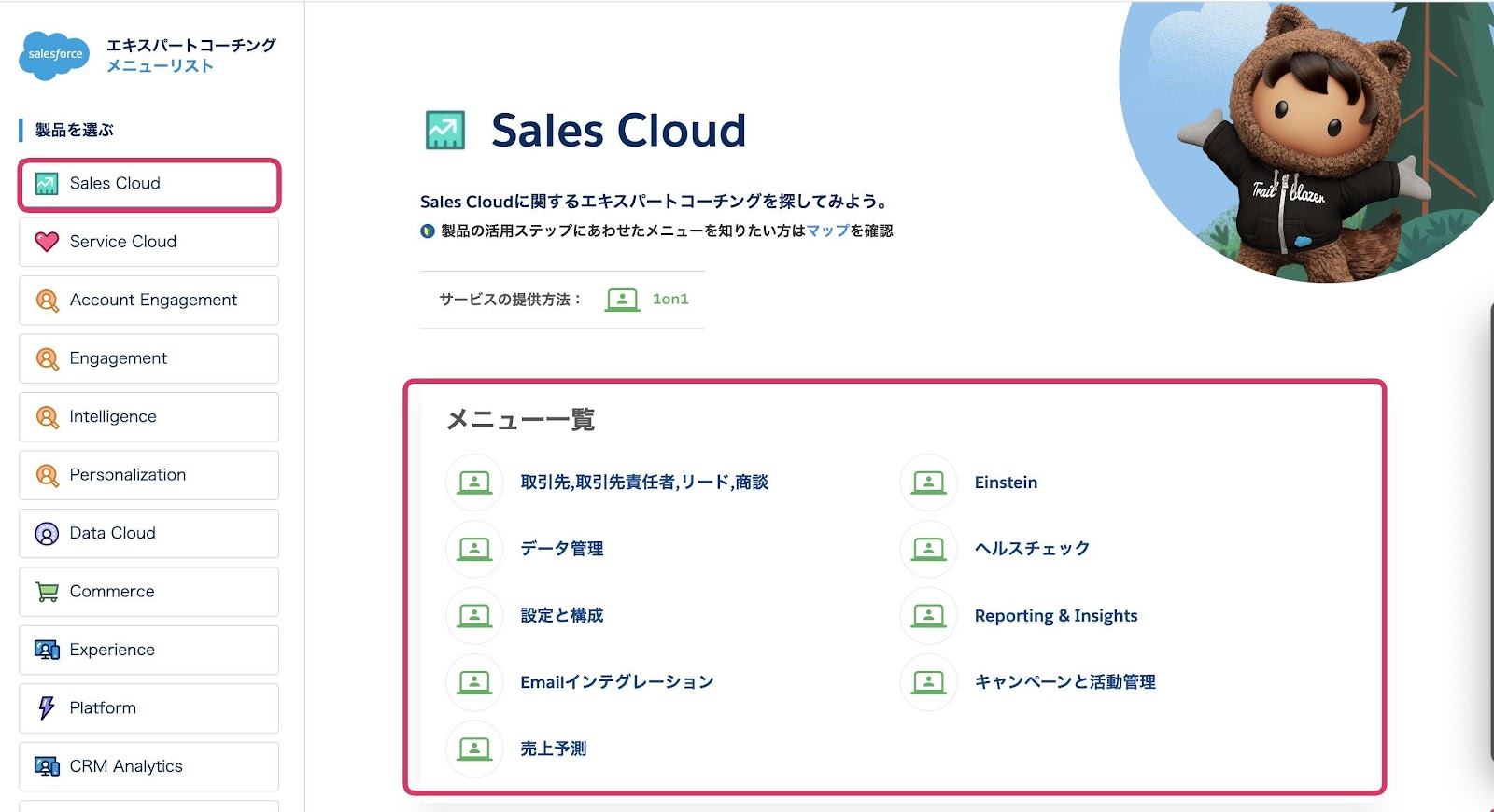
Task: Click the Salesforce cloud logo
Action: click(x=55, y=55)
